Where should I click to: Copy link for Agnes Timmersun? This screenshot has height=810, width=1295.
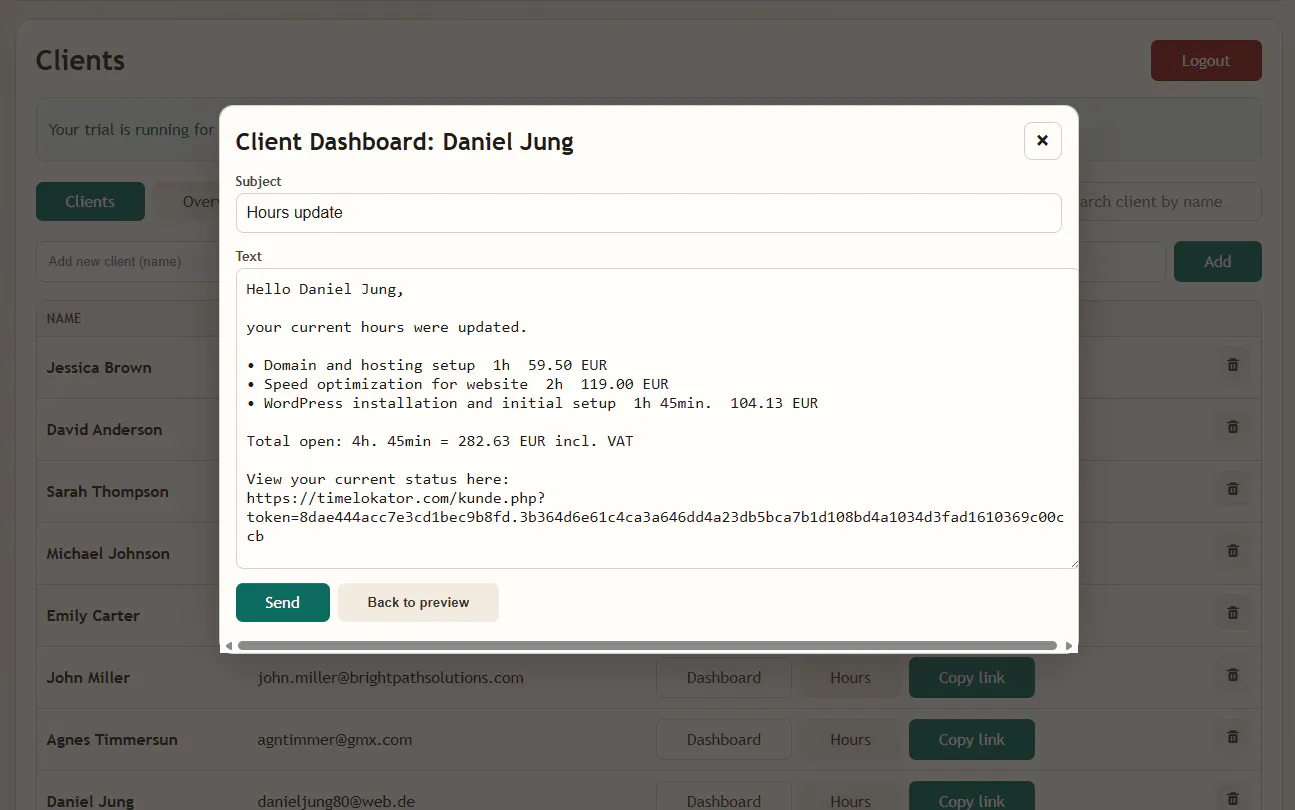point(972,740)
